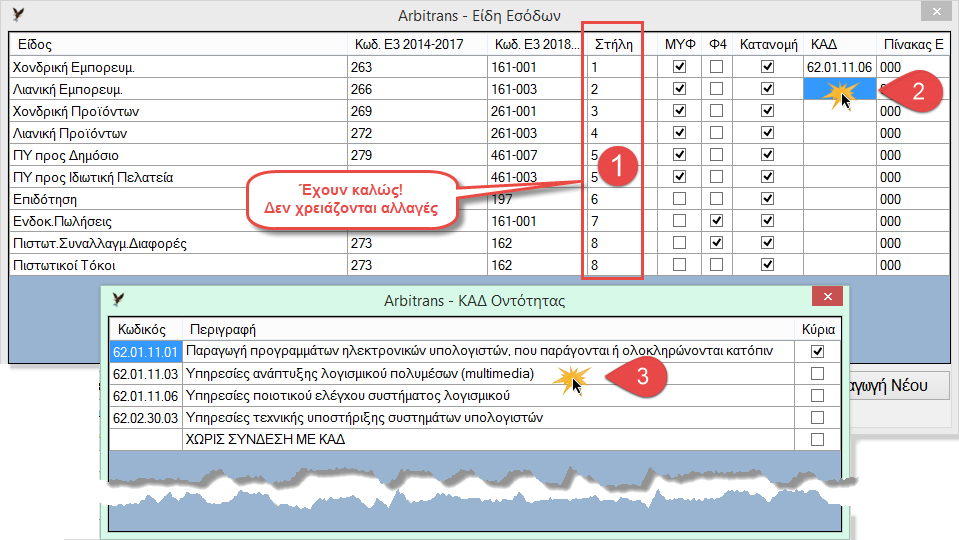Screen dimensions: 959x540
Task: Toggle Φ4 checkbox for Πιστωτ.Συναλλαγμ.Διαφορές
Action: click(716, 243)
